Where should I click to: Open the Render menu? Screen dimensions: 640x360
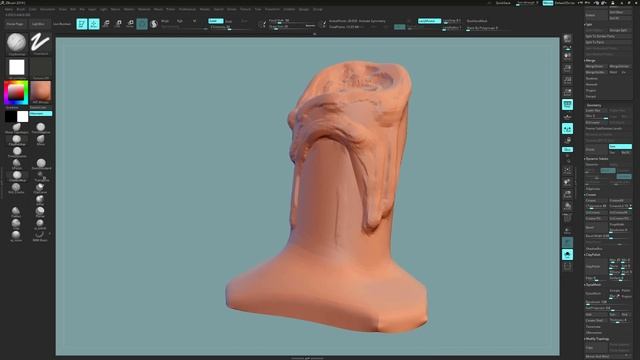pyautogui.click(x=205, y=9)
